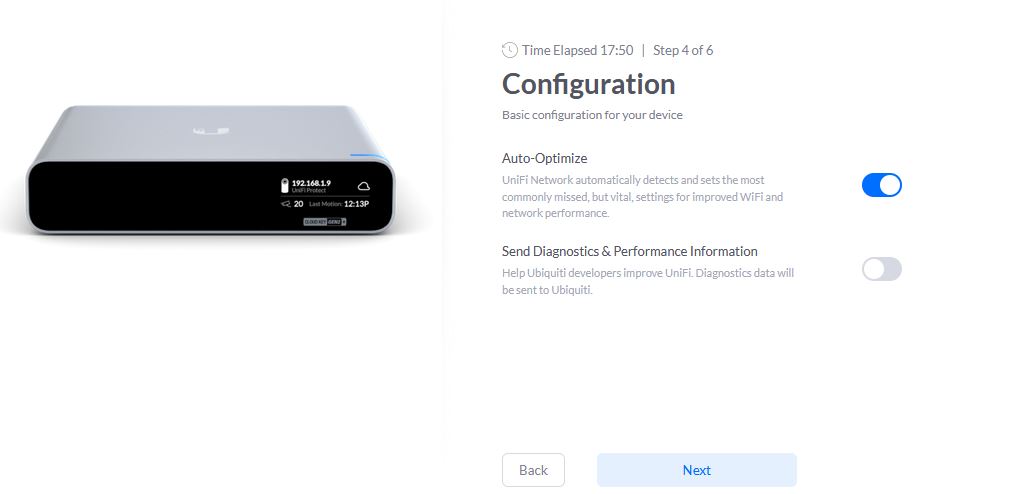The height and width of the screenshot is (494, 1028).
Task: Click the Last Motion 12:13P readout
Action: [x=339, y=204]
